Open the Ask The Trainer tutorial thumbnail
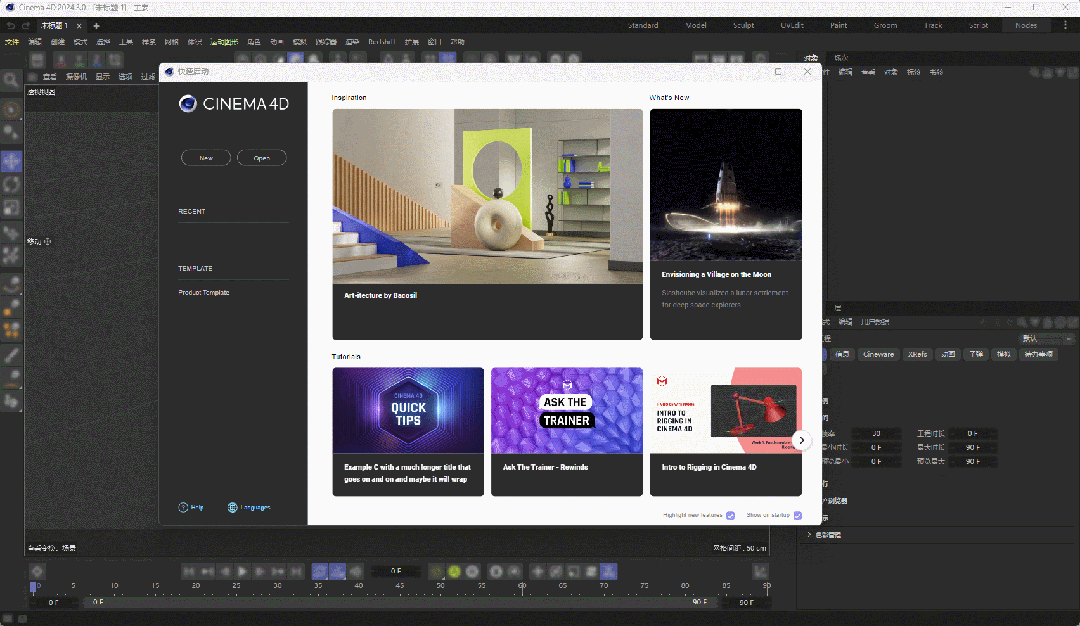 tap(567, 410)
